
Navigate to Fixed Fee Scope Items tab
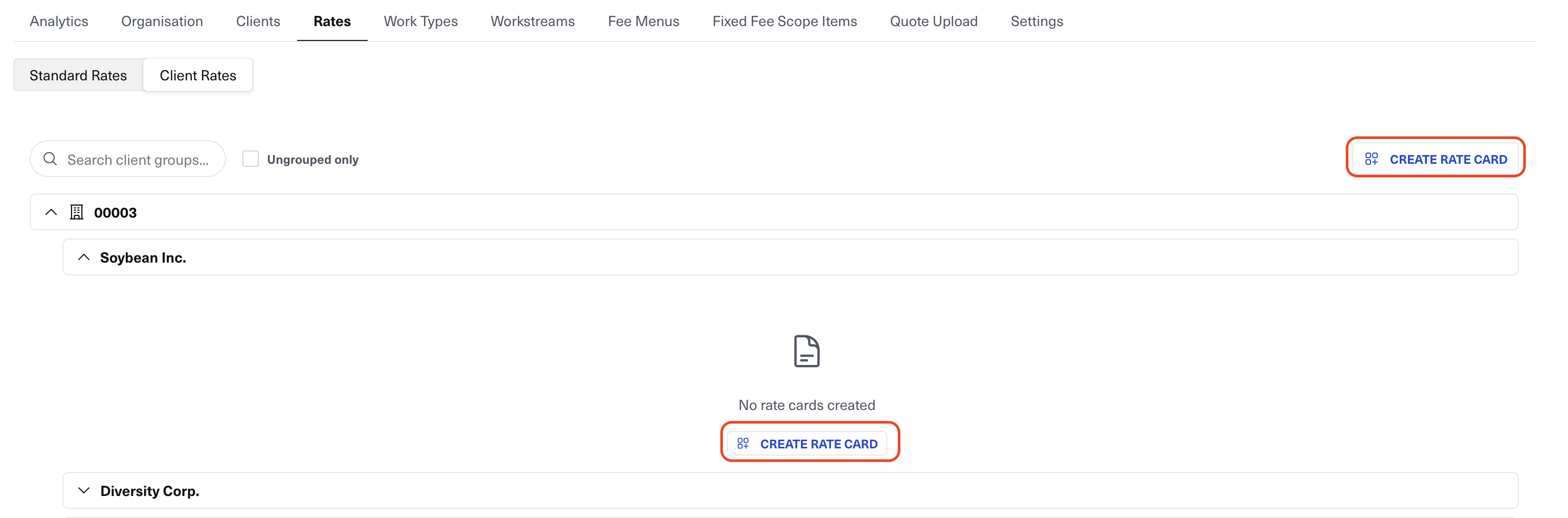784,21
